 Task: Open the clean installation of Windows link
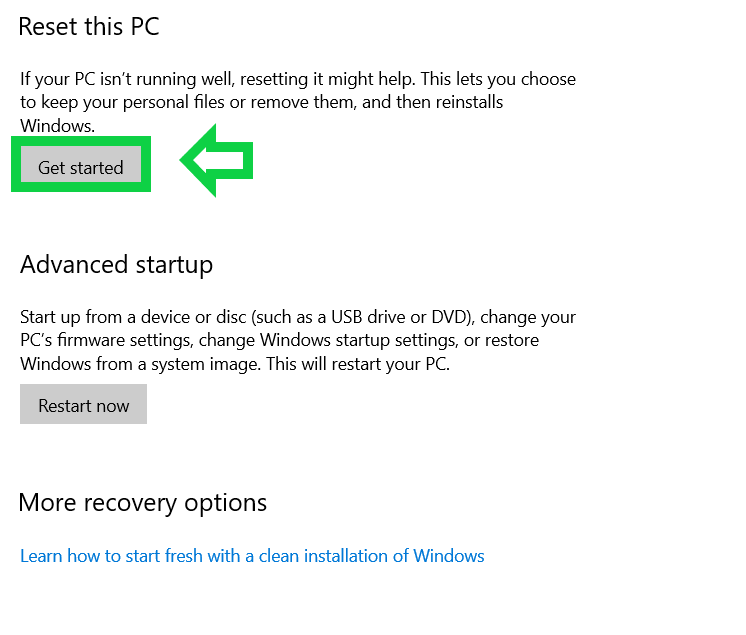(252, 556)
